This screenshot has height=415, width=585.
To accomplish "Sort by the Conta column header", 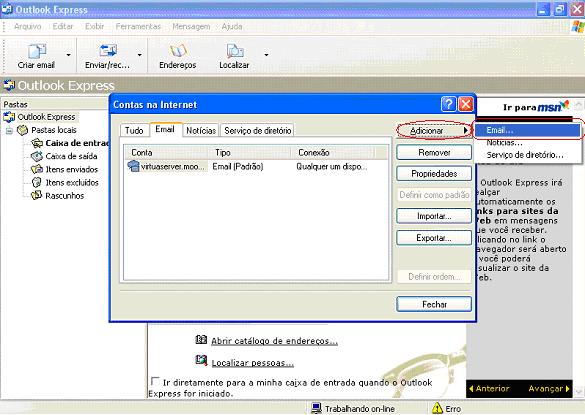I will pos(166,153).
